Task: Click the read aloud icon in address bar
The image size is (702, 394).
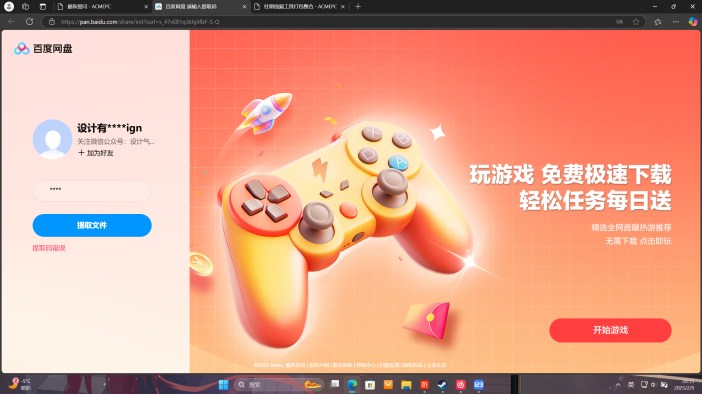Action: pos(619,21)
